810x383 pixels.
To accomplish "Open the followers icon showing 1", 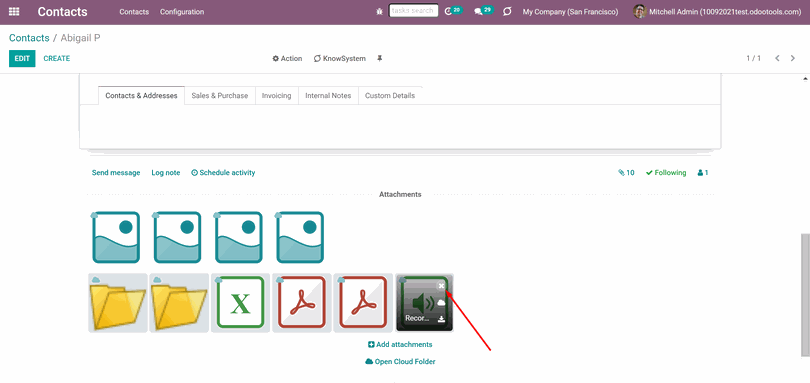I will pos(703,173).
